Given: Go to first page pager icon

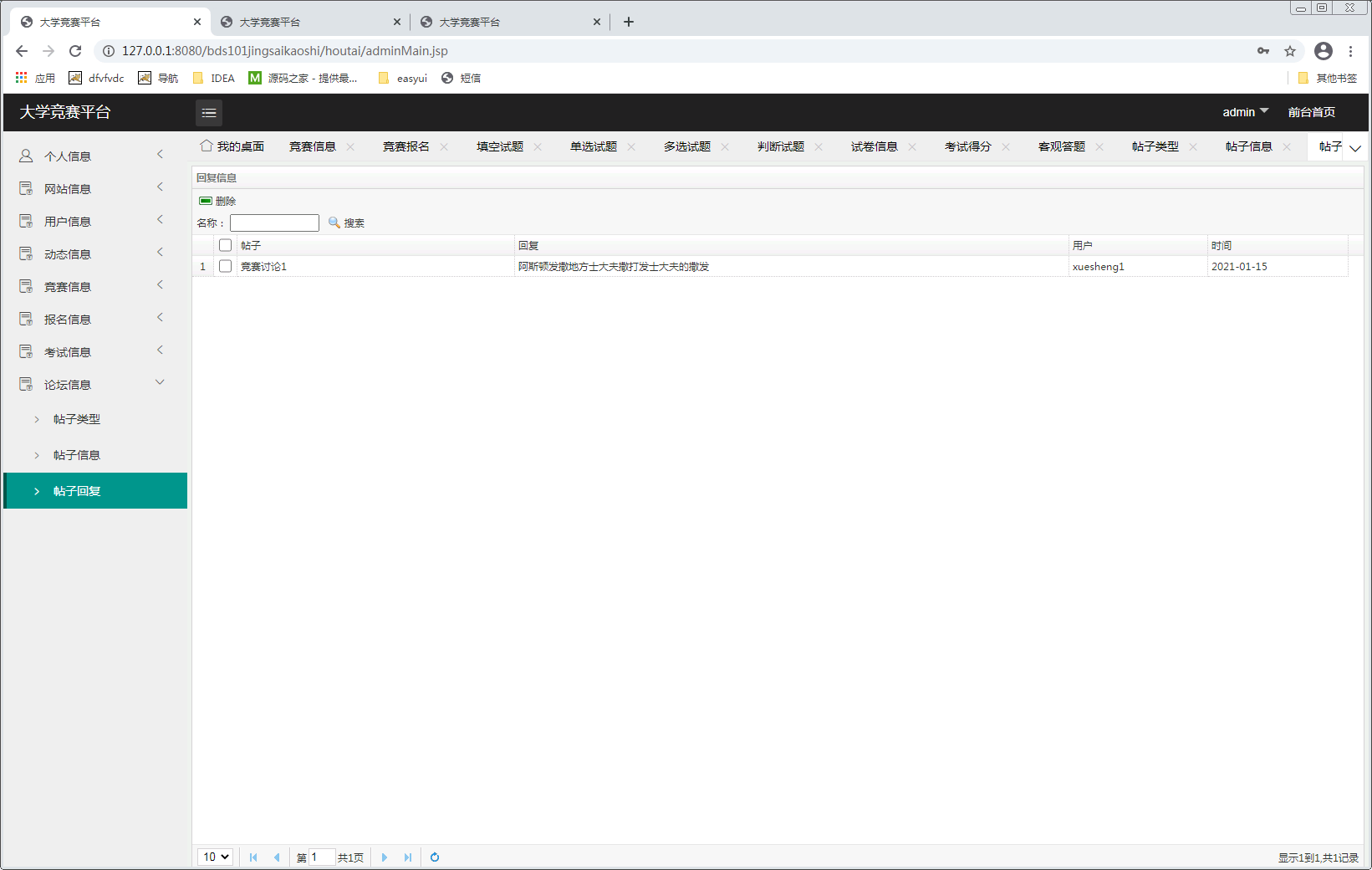Looking at the screenshot, I should click(x=253, y=857).
